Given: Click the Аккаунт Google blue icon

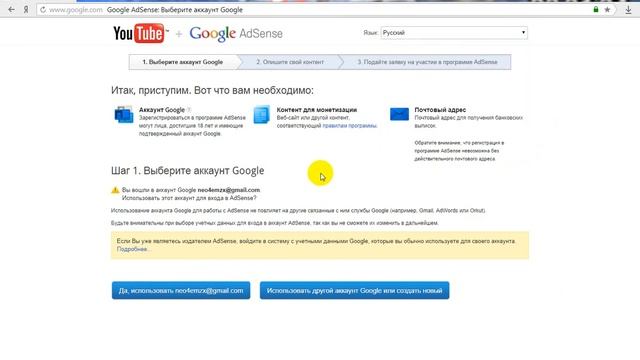Looking at the screenshot, I should pyautogui.click(x=124, y=114).
